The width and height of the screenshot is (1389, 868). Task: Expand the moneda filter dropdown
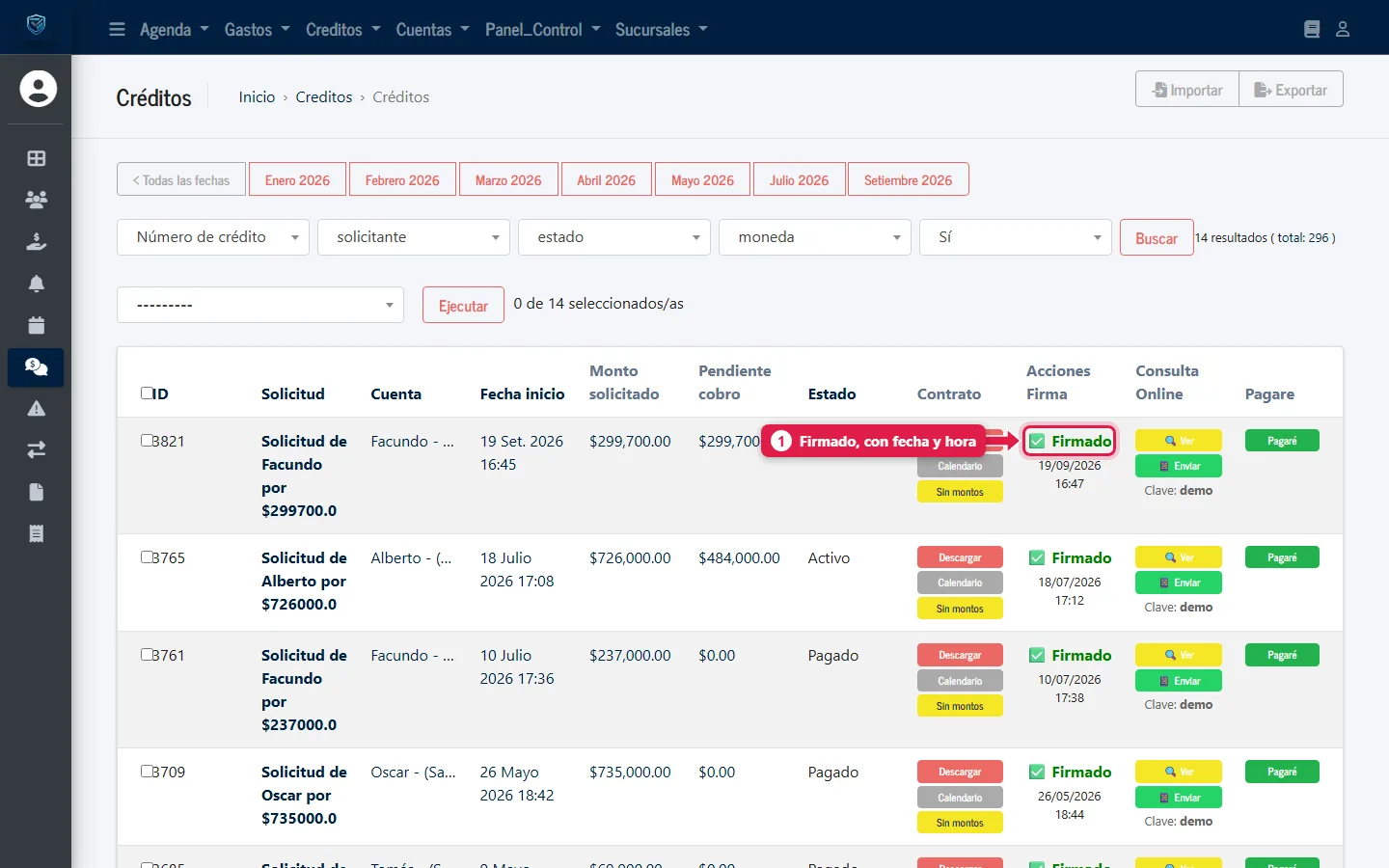[x=815, y=237]
